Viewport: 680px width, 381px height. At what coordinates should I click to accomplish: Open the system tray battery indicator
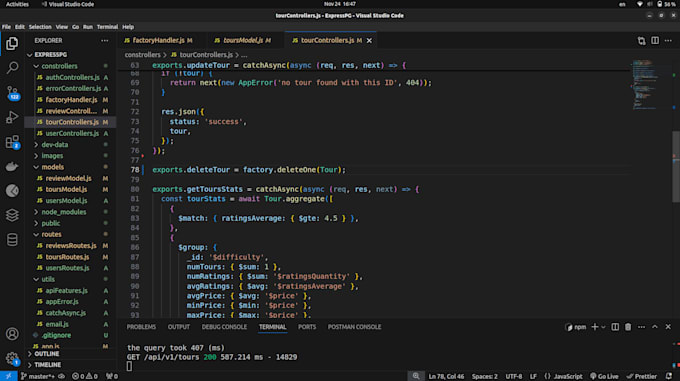[666, 4]
